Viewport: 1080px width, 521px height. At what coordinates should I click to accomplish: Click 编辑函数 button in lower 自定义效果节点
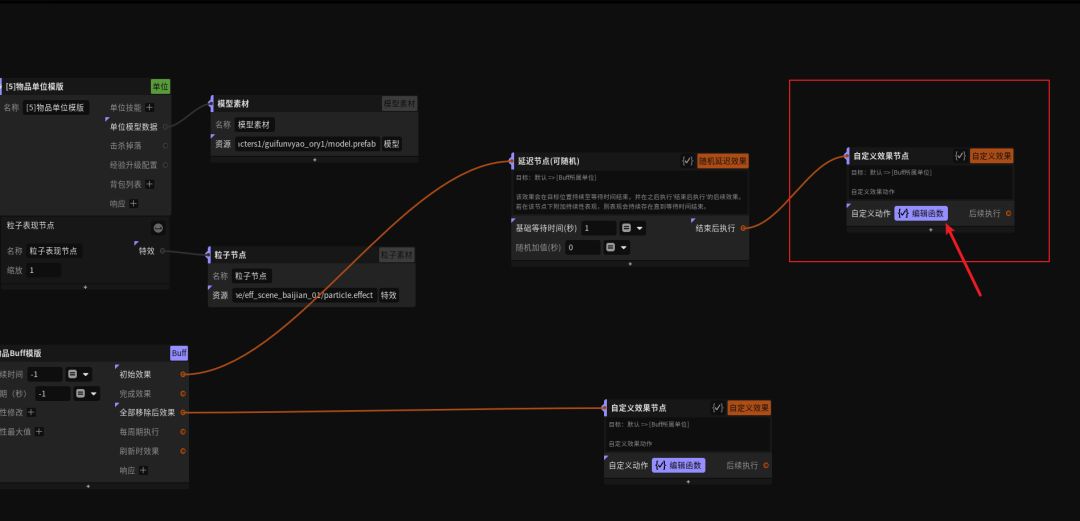[x=678, y=465]
